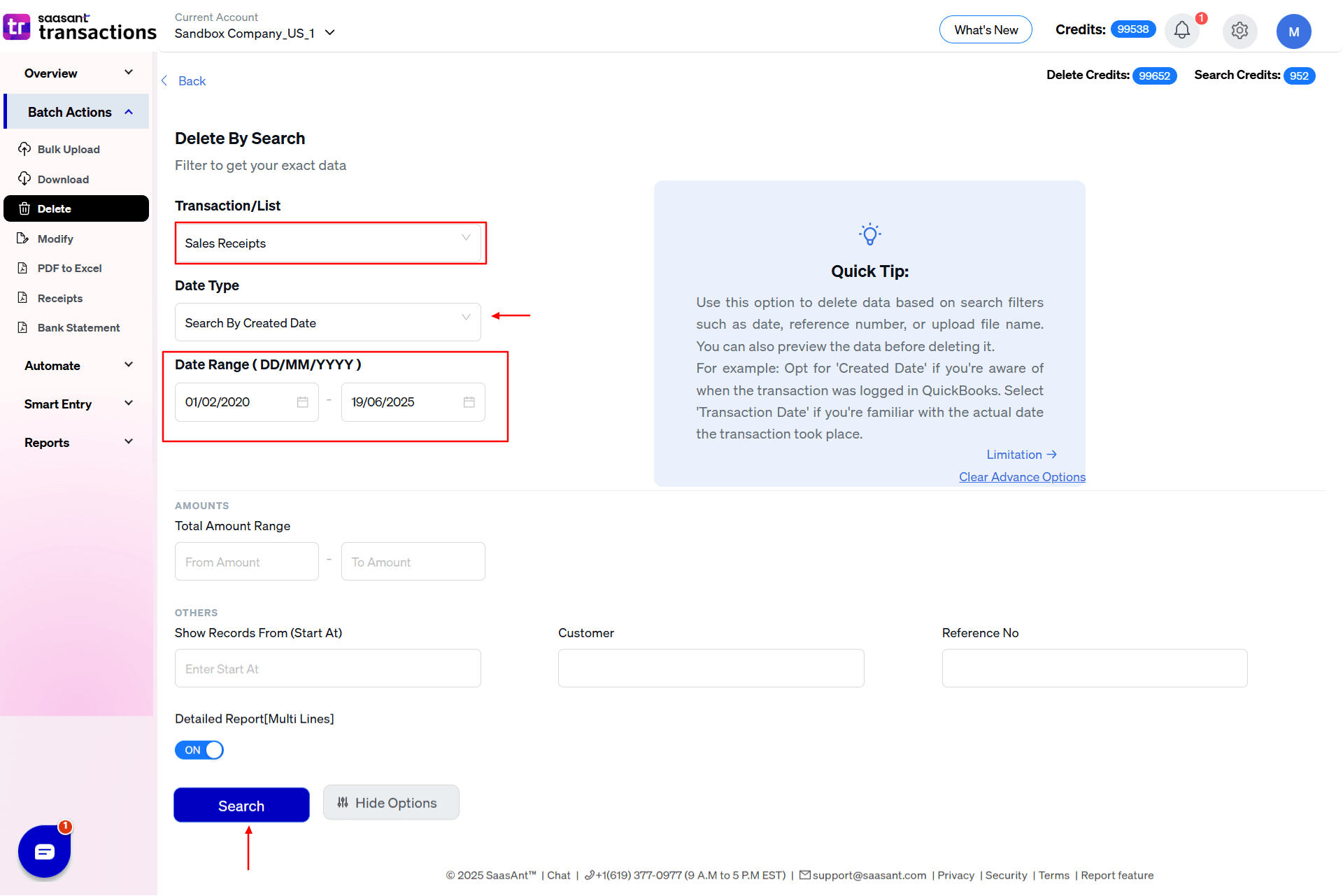
Task: Go Back via the Back link
Action: coord(192,81)
